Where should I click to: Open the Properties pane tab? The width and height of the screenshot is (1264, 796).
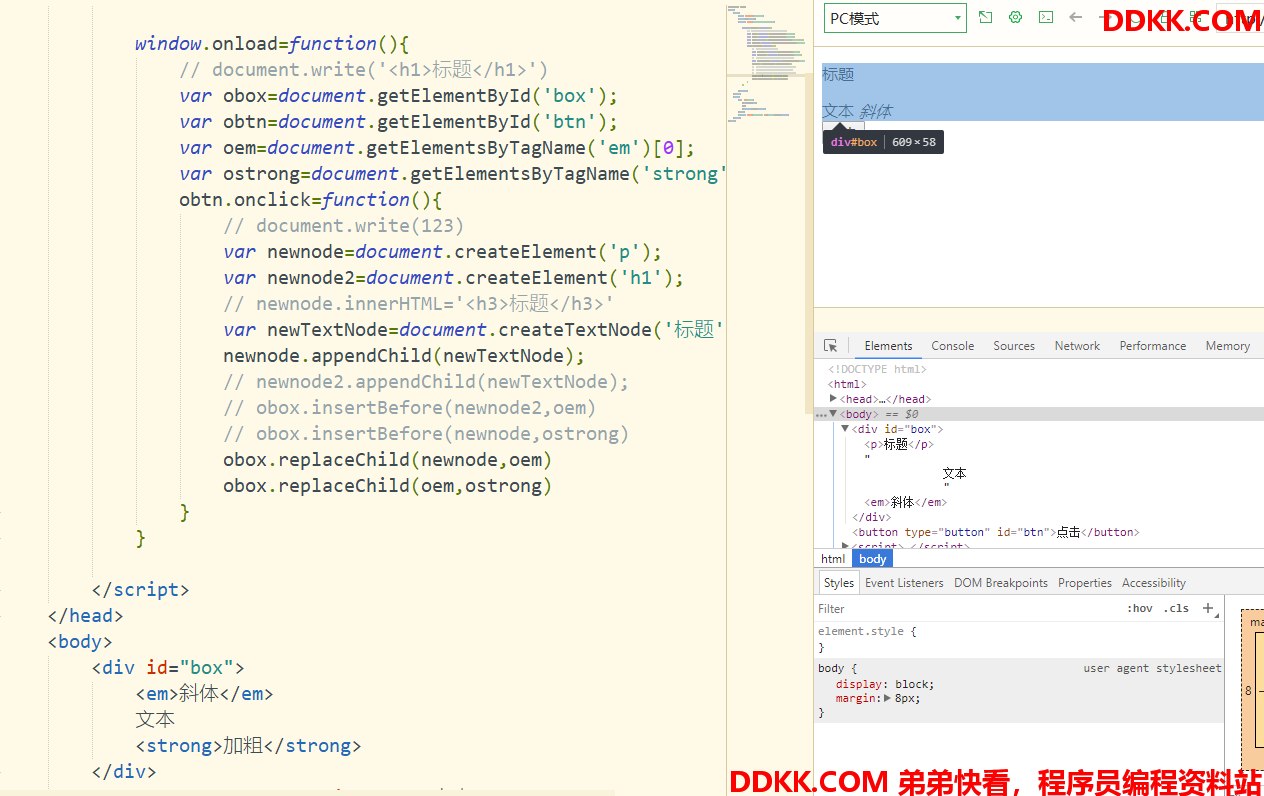click(x=1085, y=583)
